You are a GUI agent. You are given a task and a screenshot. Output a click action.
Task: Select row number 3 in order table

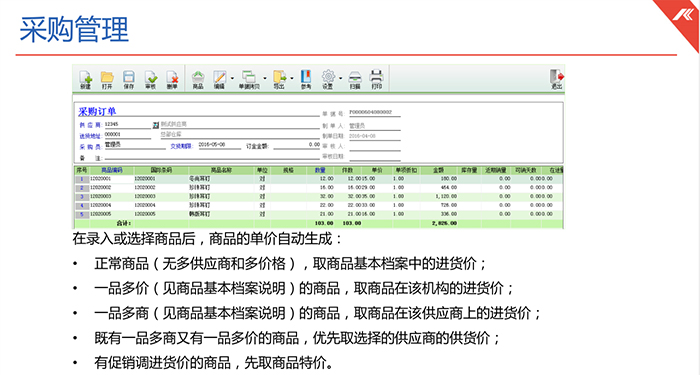(x=82, y=197)
